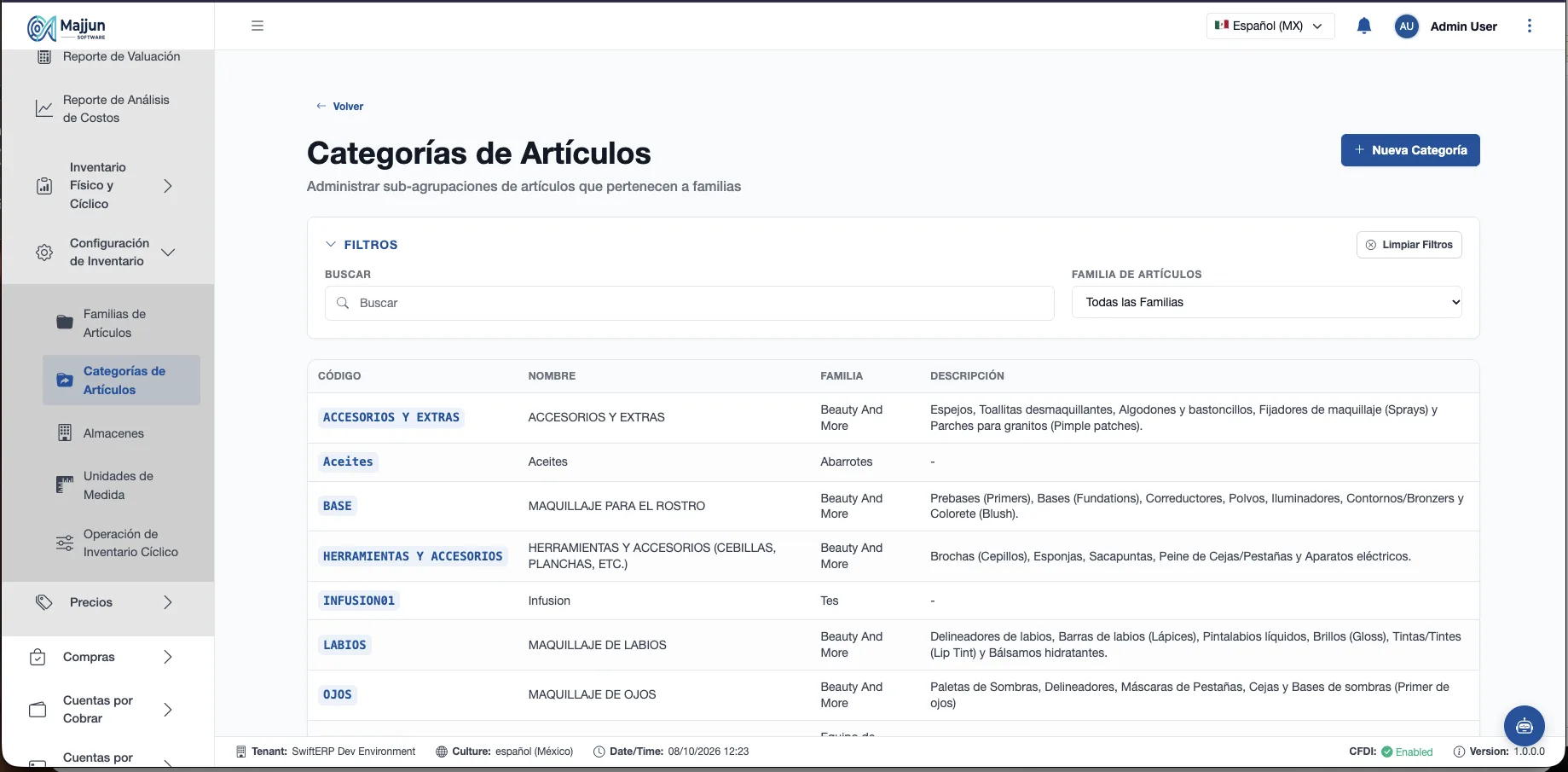Open the Aceites category code
Image resolution: width=1568 pixels, height=772 pixels.
(348, 461)
